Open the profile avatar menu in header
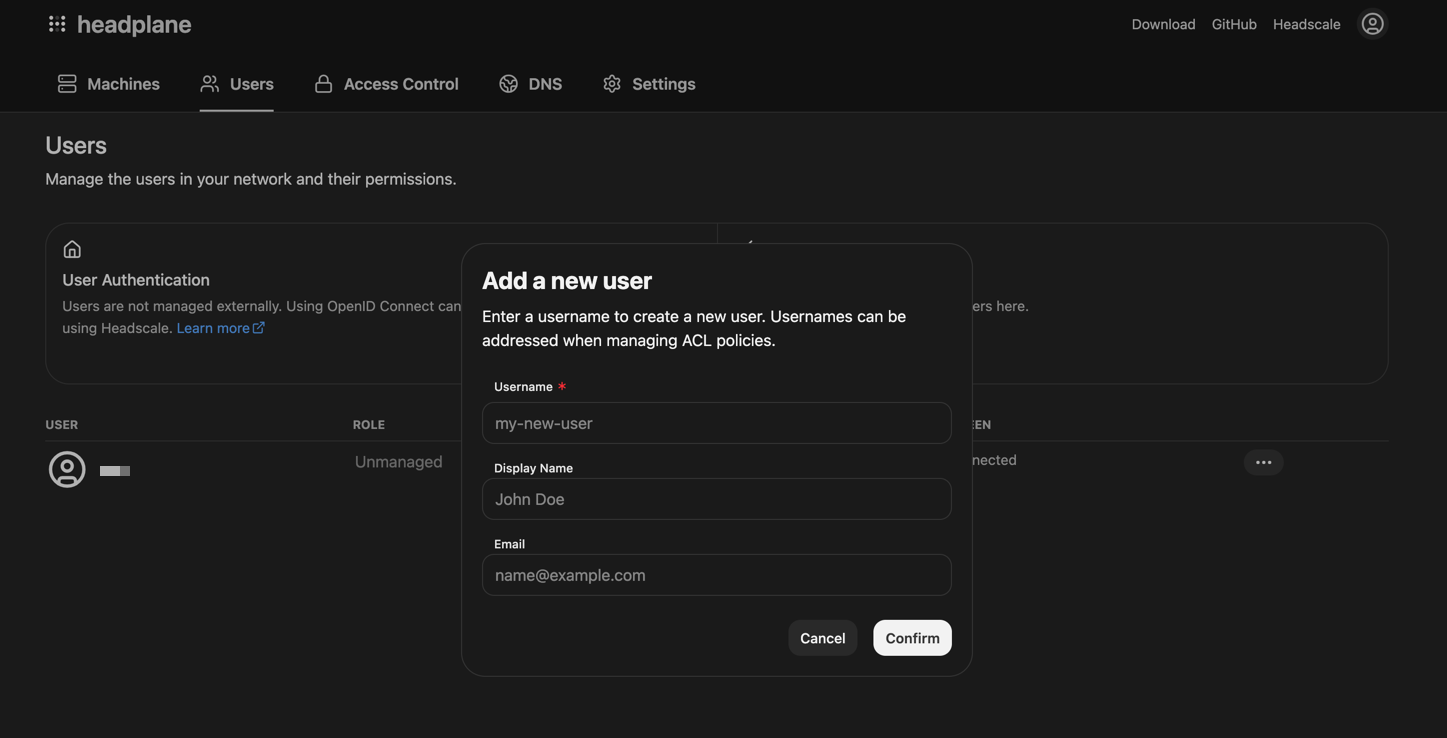1447x738 pixels. (x=1372, y=24)
